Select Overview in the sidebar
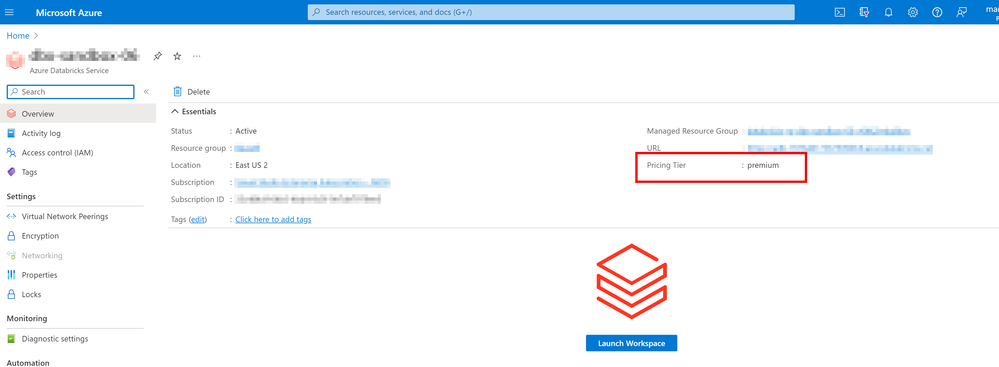Image resolution: width=999 pixels, height=367 pixels. coord(78,114)
